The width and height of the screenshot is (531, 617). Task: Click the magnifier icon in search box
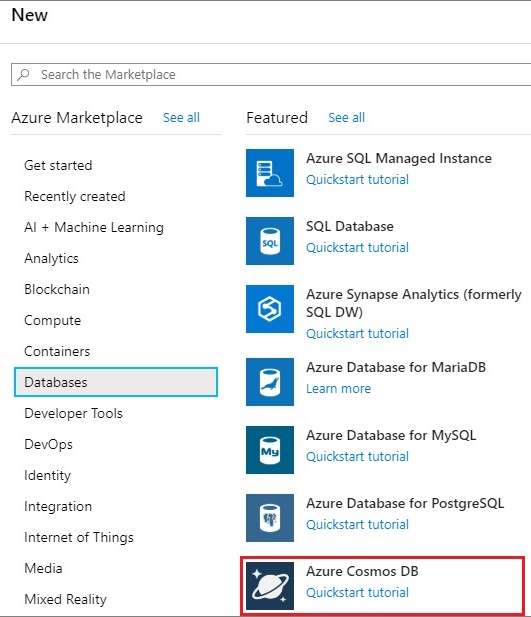point(24,74)
